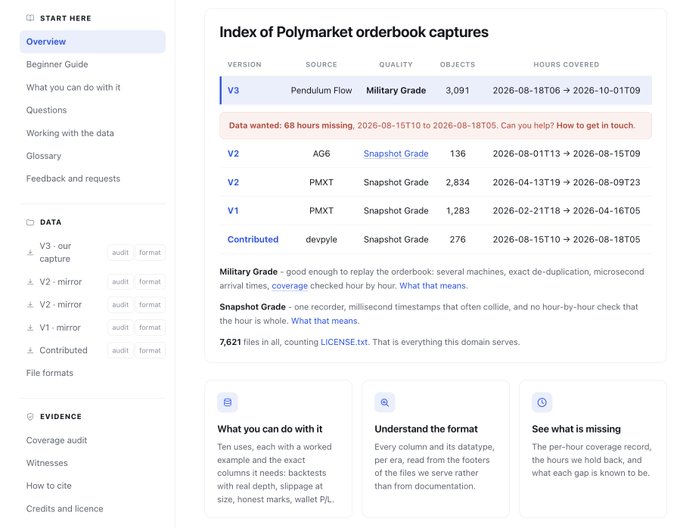This screenshot has height=528, width=680.
Task: Open the LICENSE.txt link
Action: pyautogui.click(x=343, y=342)
